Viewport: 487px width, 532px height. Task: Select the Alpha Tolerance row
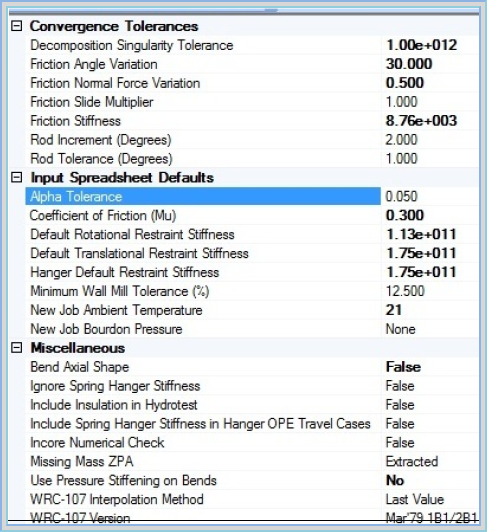(203, 196)
